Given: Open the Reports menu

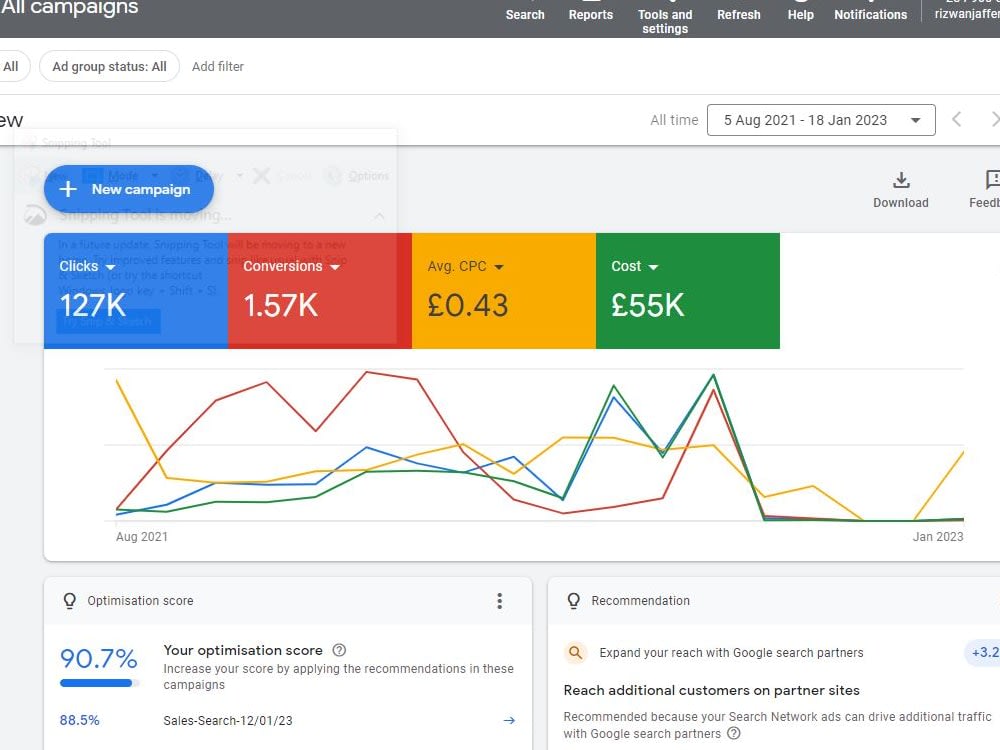Looking at the screenshot, I should point(591,14).
